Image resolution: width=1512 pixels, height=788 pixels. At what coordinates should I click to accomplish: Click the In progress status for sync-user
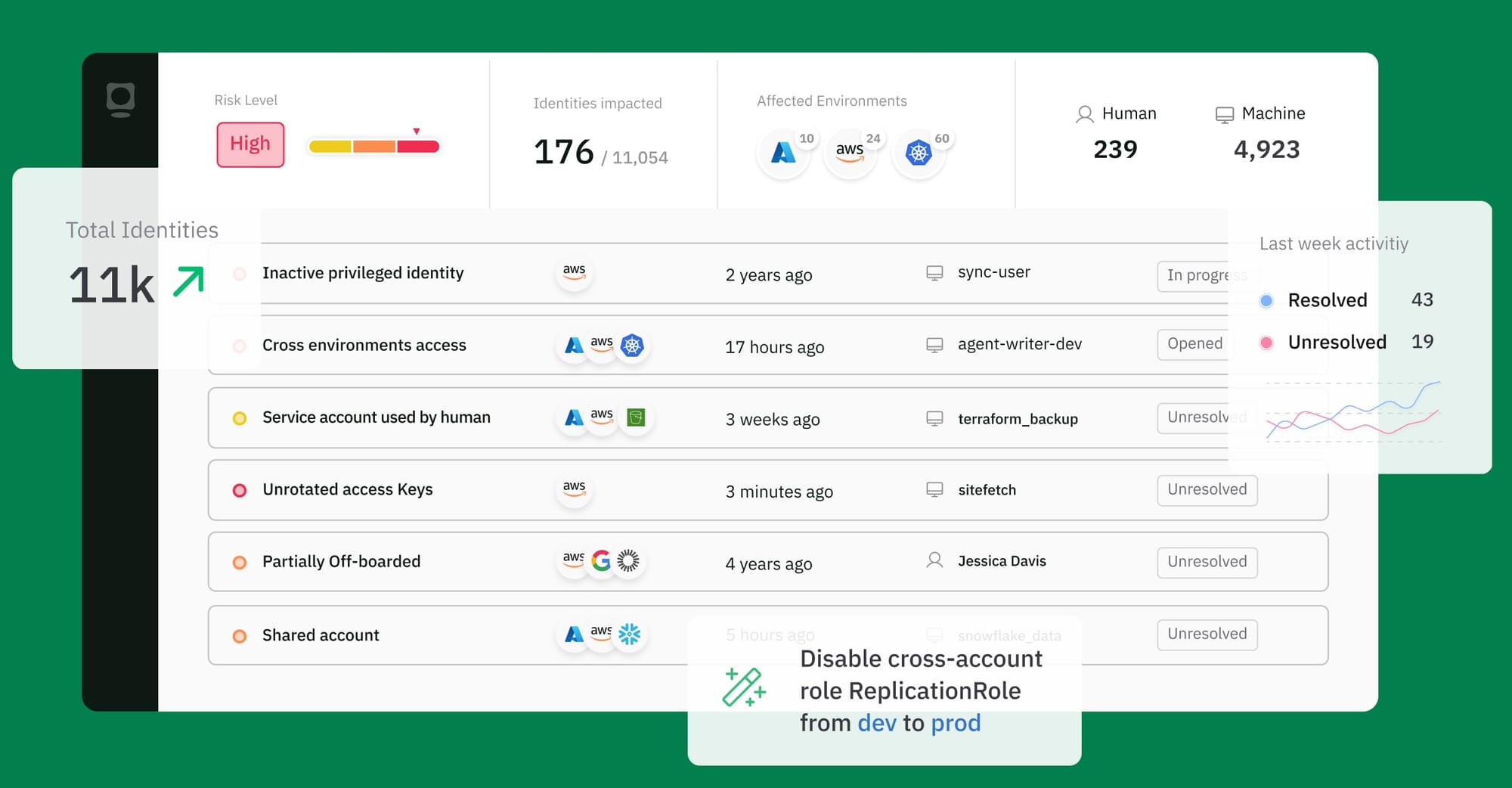pos(1207,276)
